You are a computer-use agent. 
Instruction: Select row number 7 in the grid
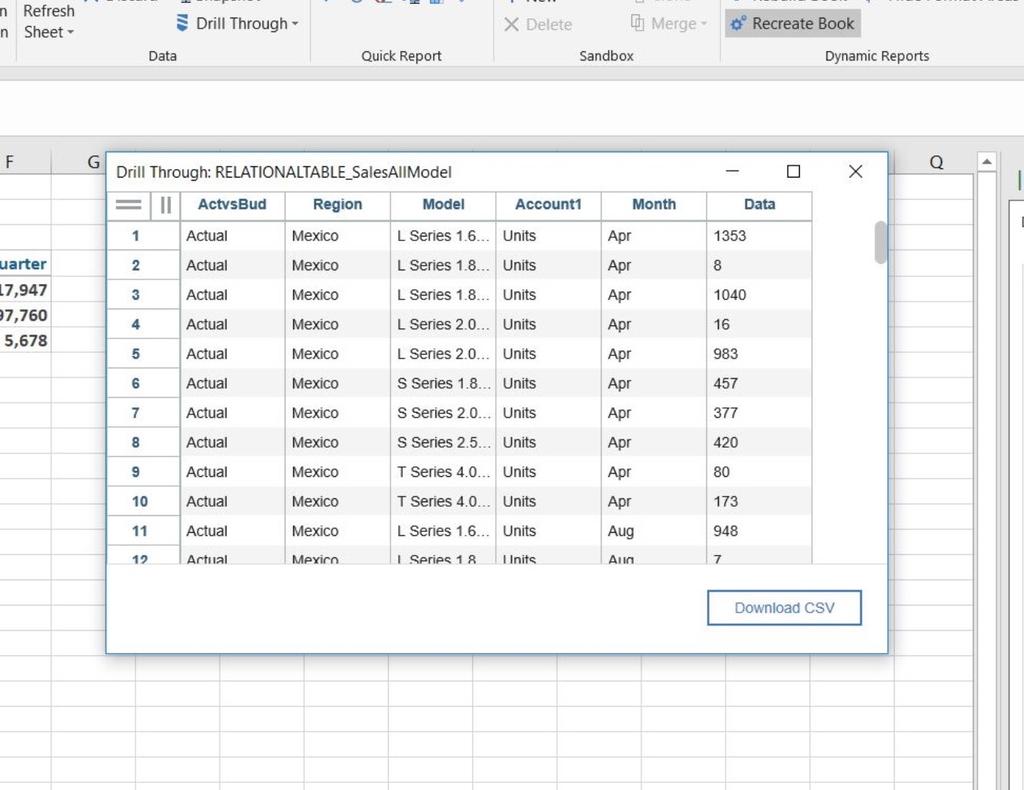click(143, 413)
